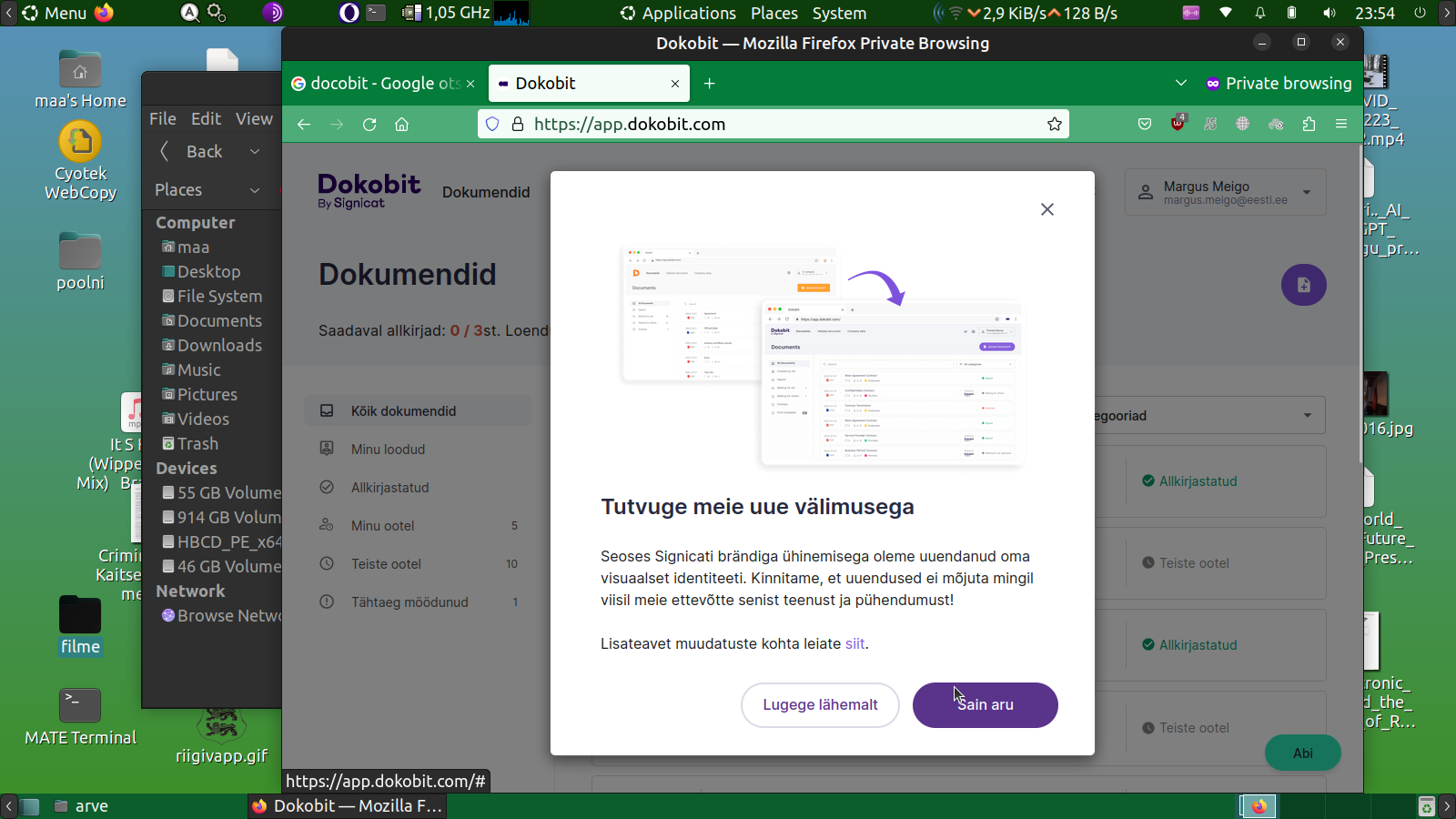Expand the list all tabs chevron
The height and width of the screenshot is (819, 1456).
(1181, 84)
